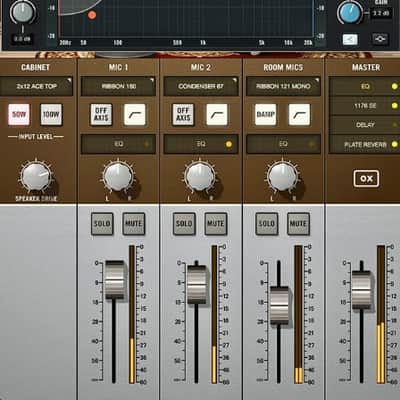Image resolution: width=400 pixels, height=400 pixels.
Task: Click the Mic 1 pan knob
Action: tap(118, 176)
